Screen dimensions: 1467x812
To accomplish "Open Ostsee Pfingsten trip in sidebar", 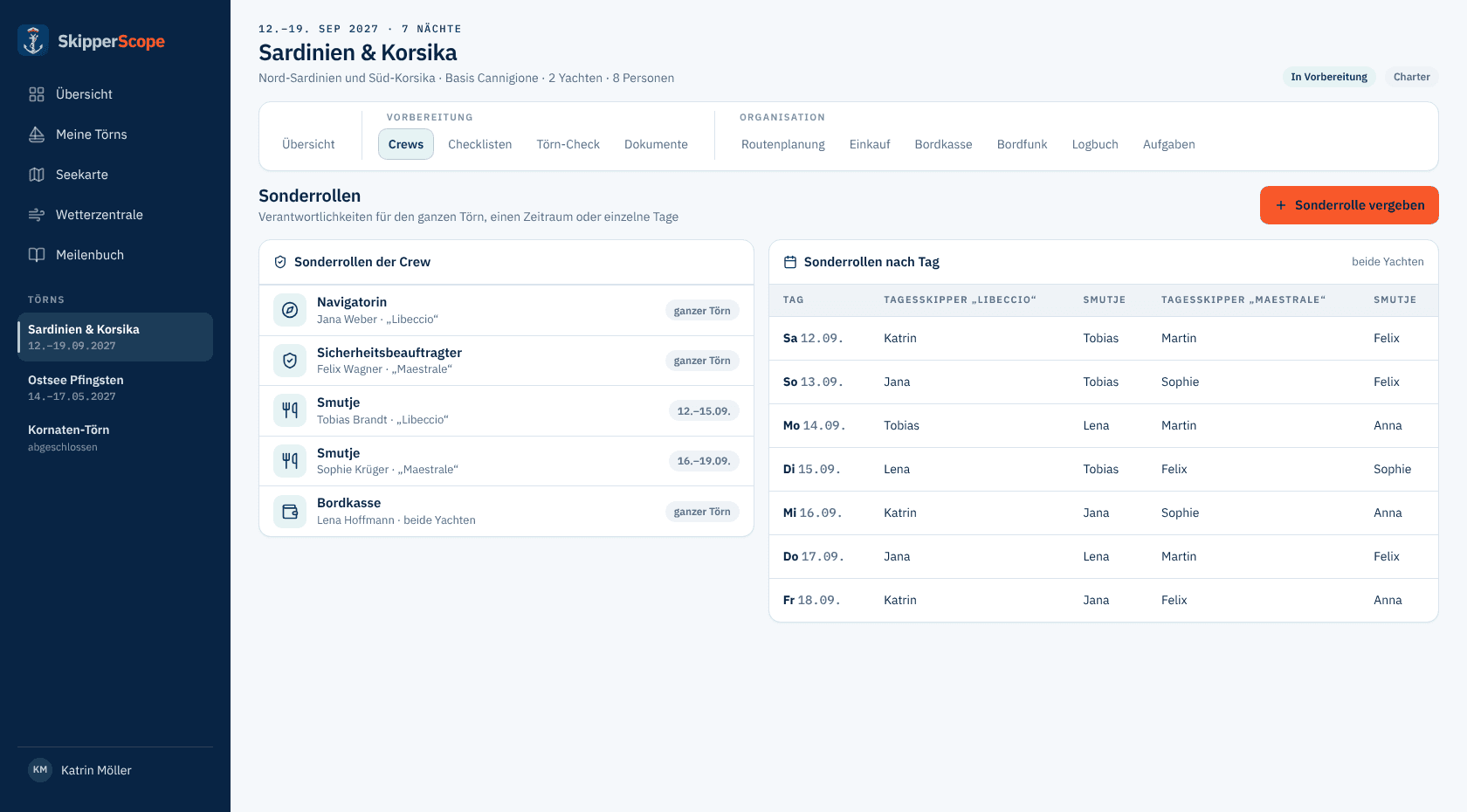I will 115,388.
